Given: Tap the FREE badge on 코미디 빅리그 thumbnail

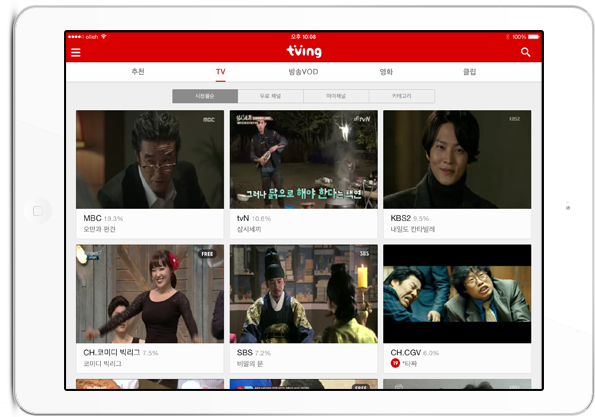Looking at the screenshot, I should [x=207, y=254].
